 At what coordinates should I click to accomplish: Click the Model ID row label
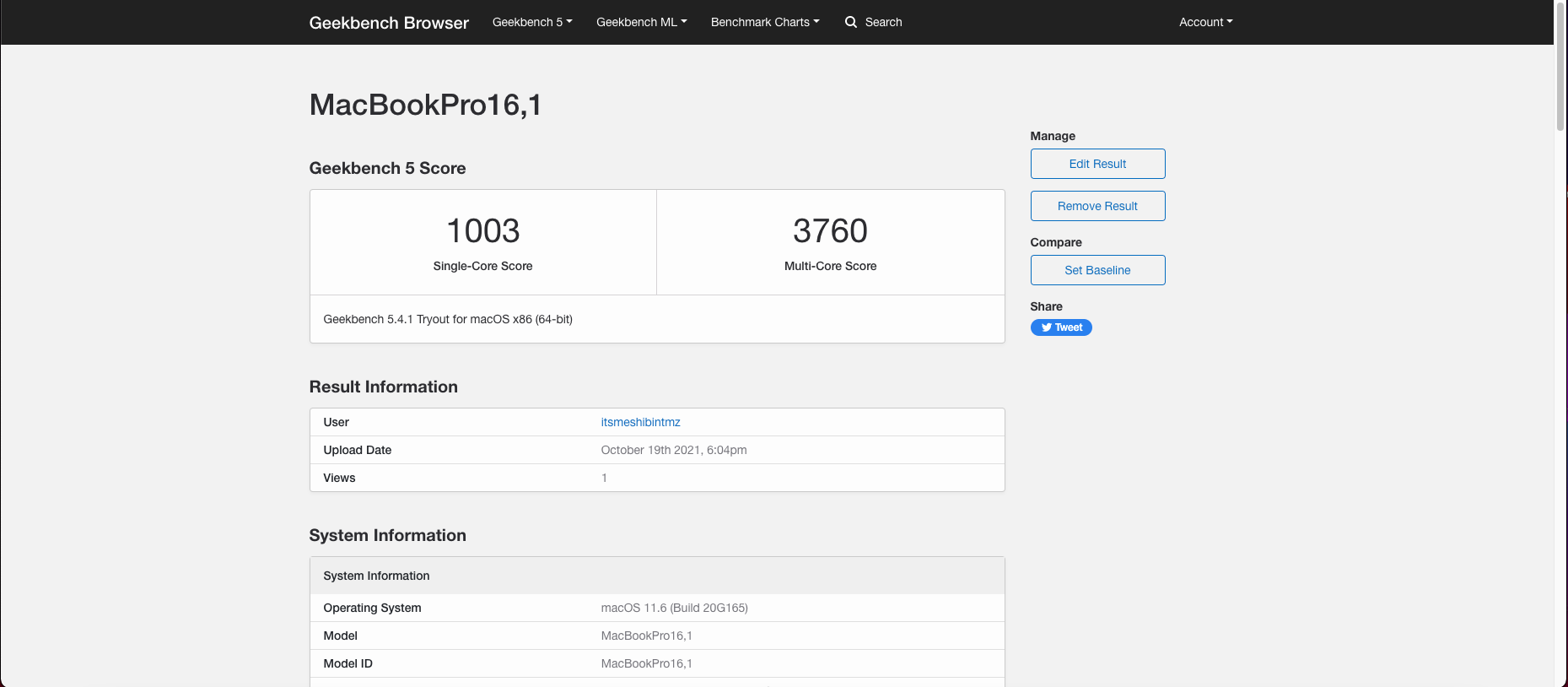tap(348, 663)
